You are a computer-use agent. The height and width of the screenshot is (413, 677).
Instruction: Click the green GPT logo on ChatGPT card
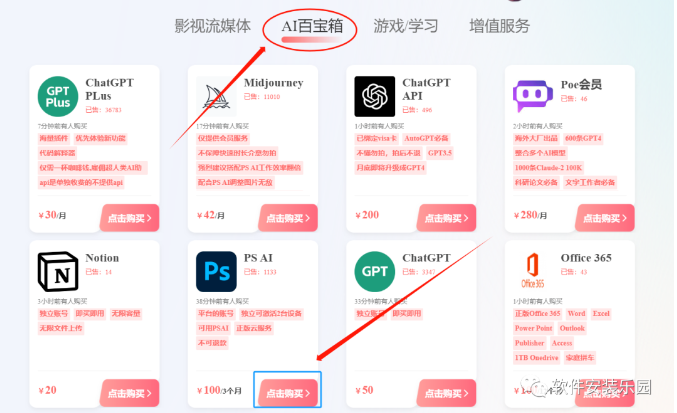(375, 272)
